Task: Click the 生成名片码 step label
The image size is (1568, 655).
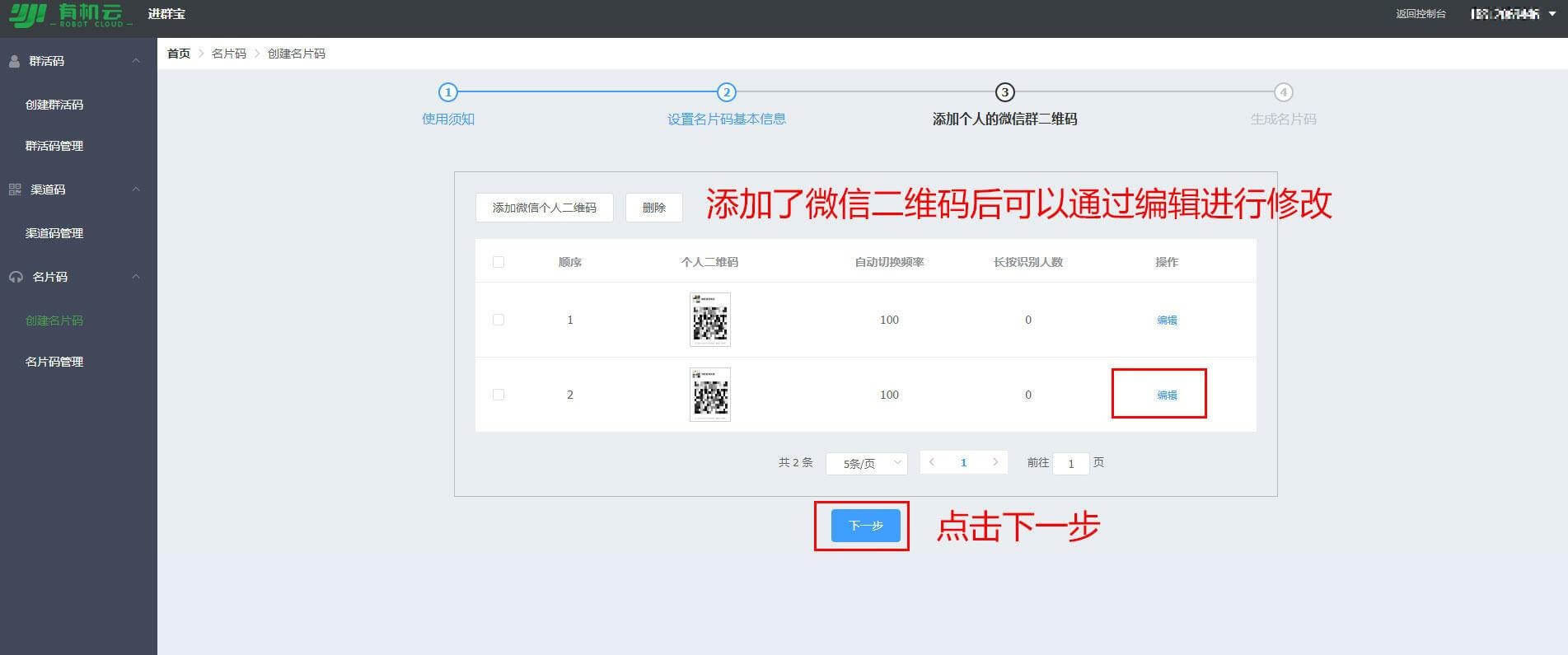Action: [1283, 119]
